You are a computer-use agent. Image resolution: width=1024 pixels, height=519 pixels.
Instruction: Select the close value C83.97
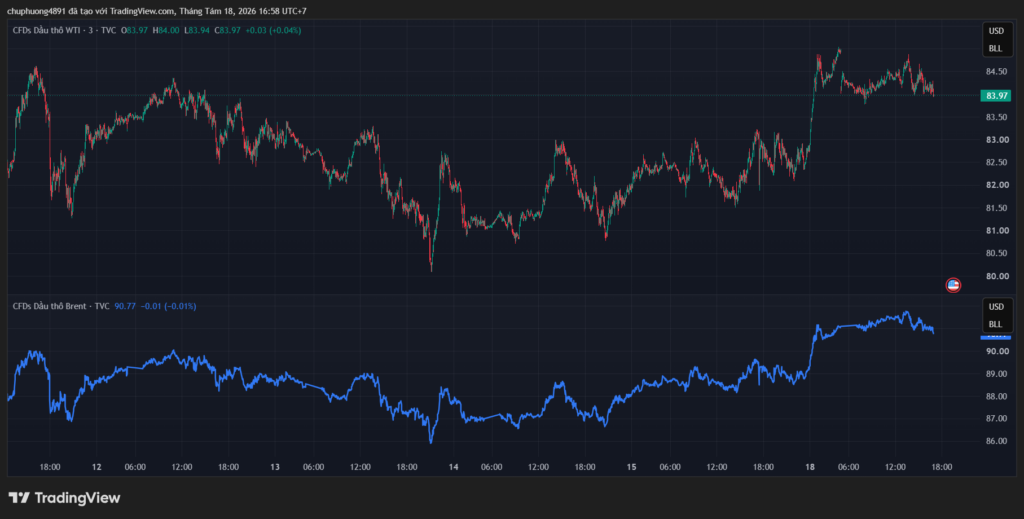(x=228, y=30)
